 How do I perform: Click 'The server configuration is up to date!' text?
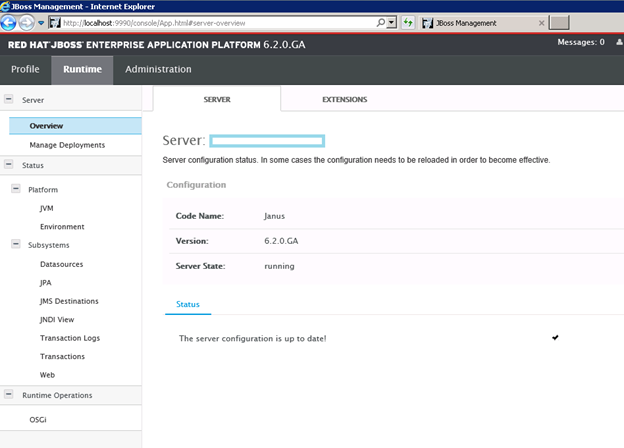[x=252, y=339]
